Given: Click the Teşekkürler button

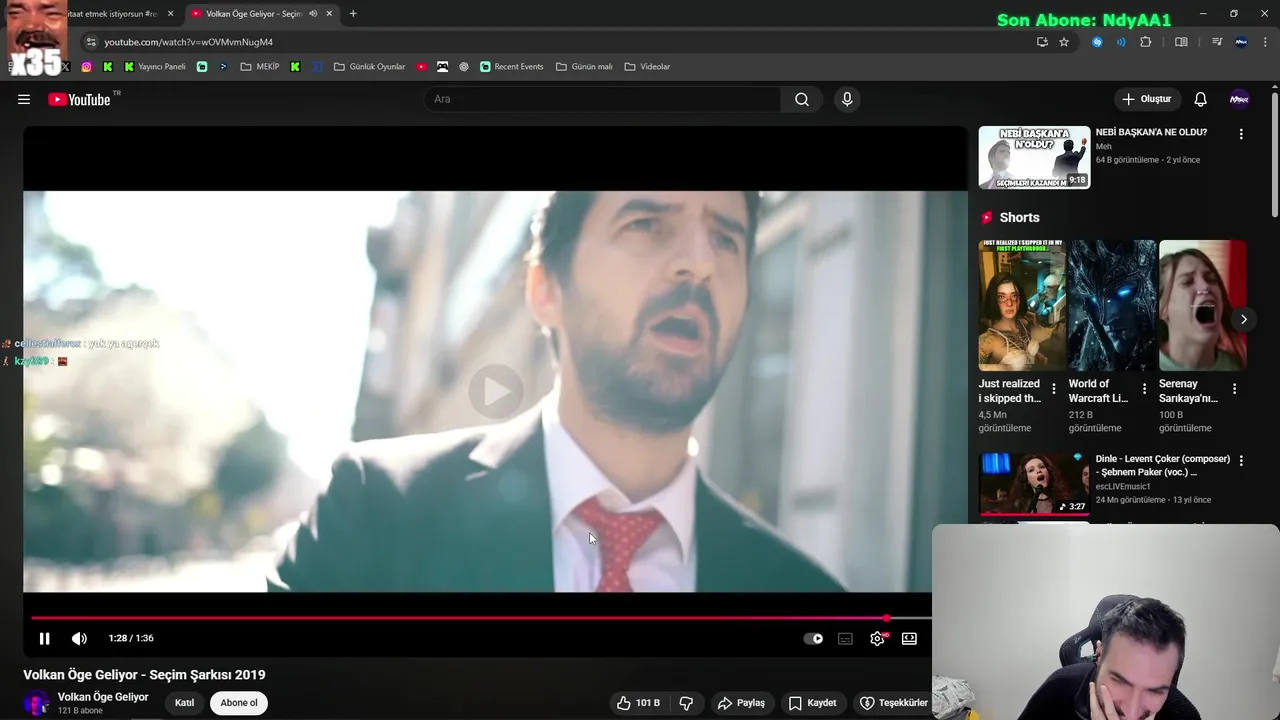Looking at the screenshot, I should [893, 703].
